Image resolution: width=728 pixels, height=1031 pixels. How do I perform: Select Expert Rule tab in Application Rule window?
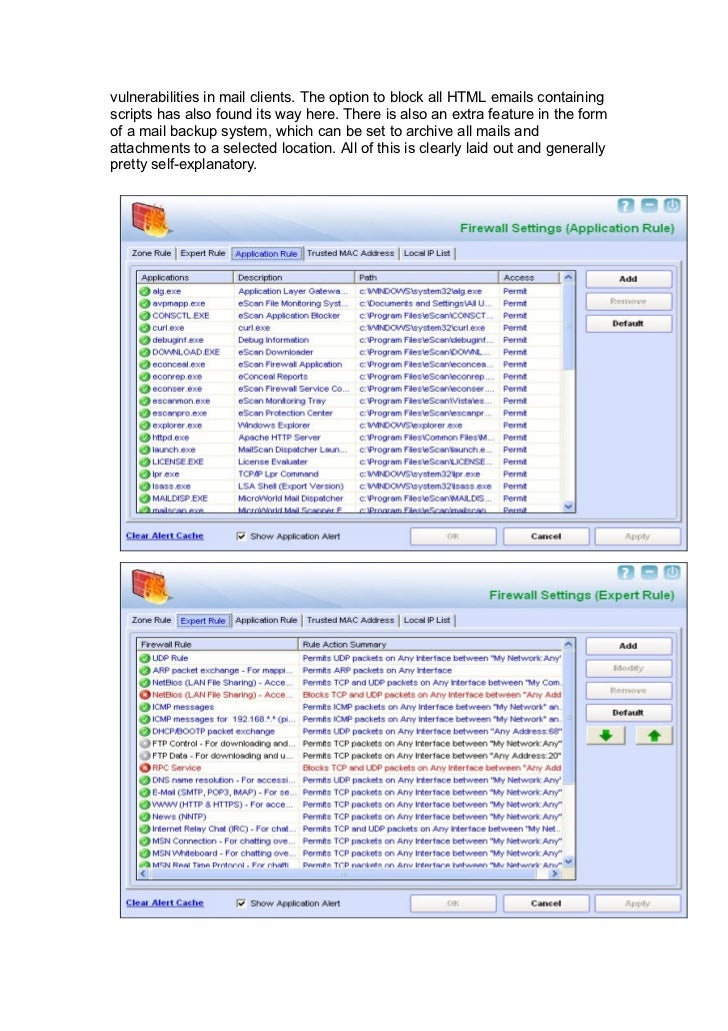click(x=203, y=253)
